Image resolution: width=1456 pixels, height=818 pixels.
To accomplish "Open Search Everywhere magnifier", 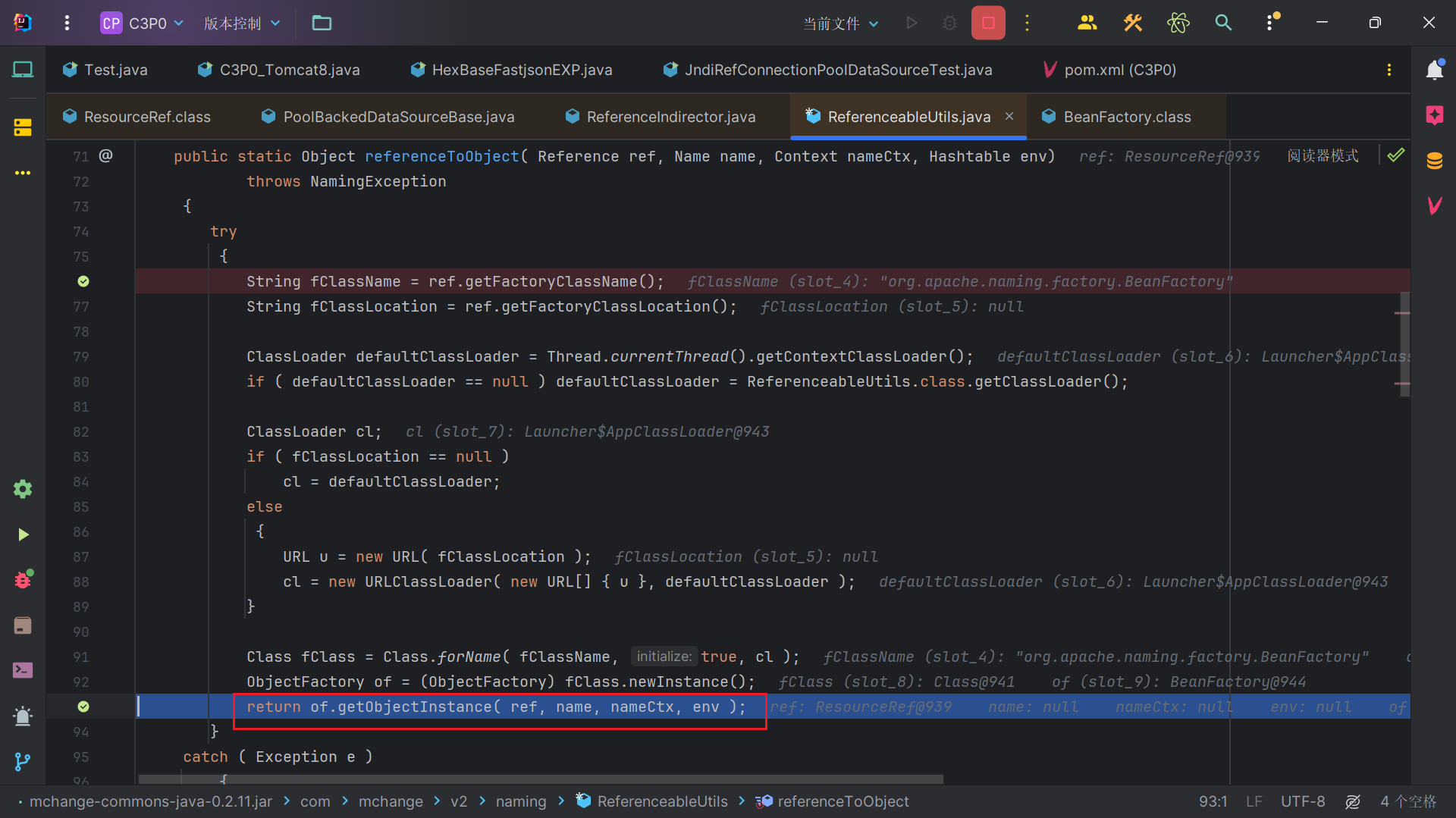I will (x=1223, y=23).
